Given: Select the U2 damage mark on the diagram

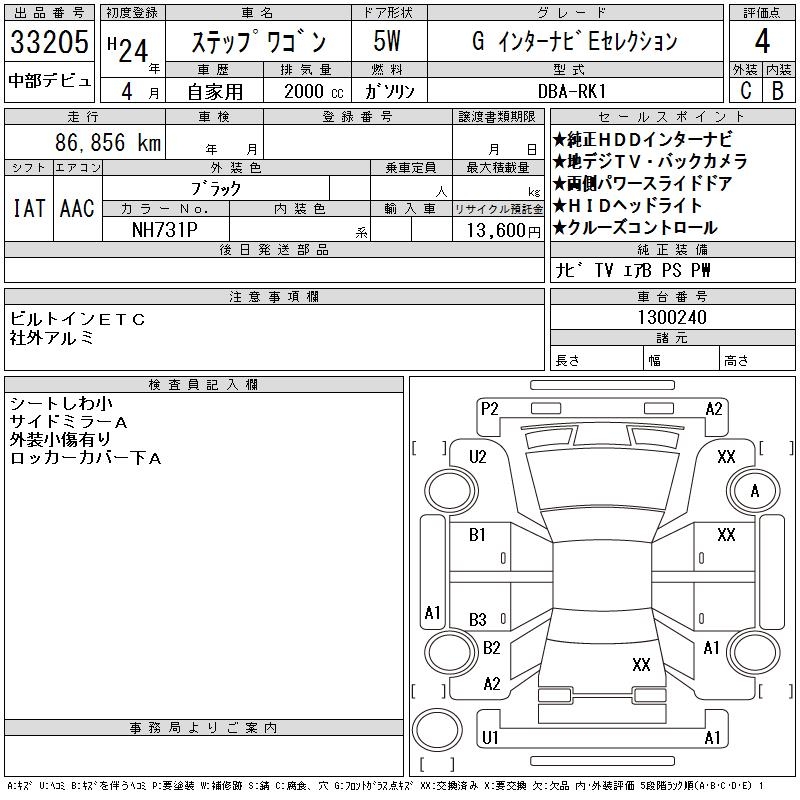Looking at the screenshot, I should pos(478,457).
